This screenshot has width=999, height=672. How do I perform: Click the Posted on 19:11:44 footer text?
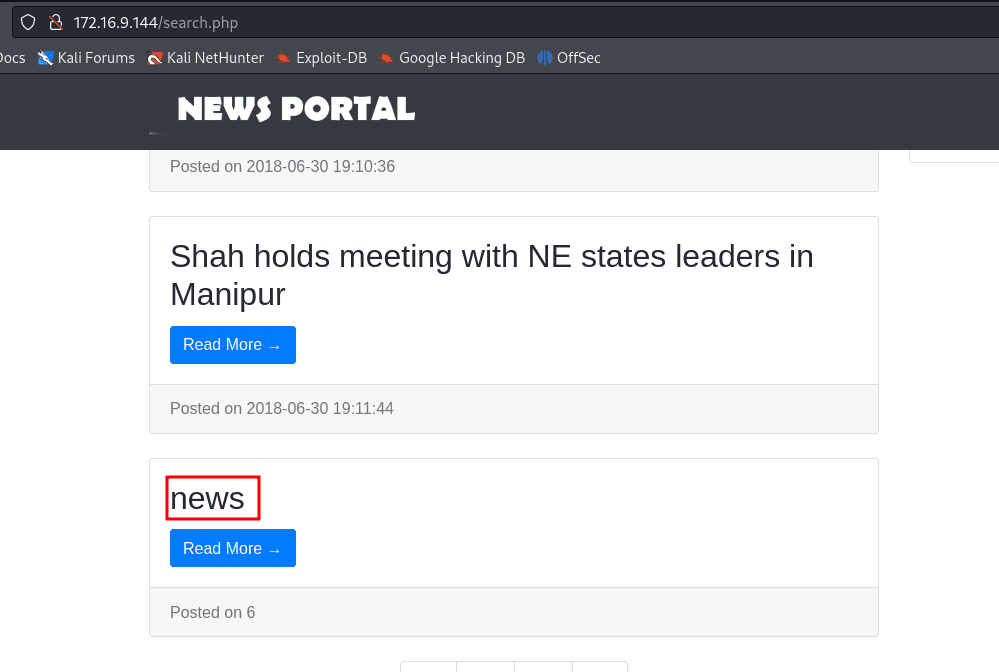point(282,409)
